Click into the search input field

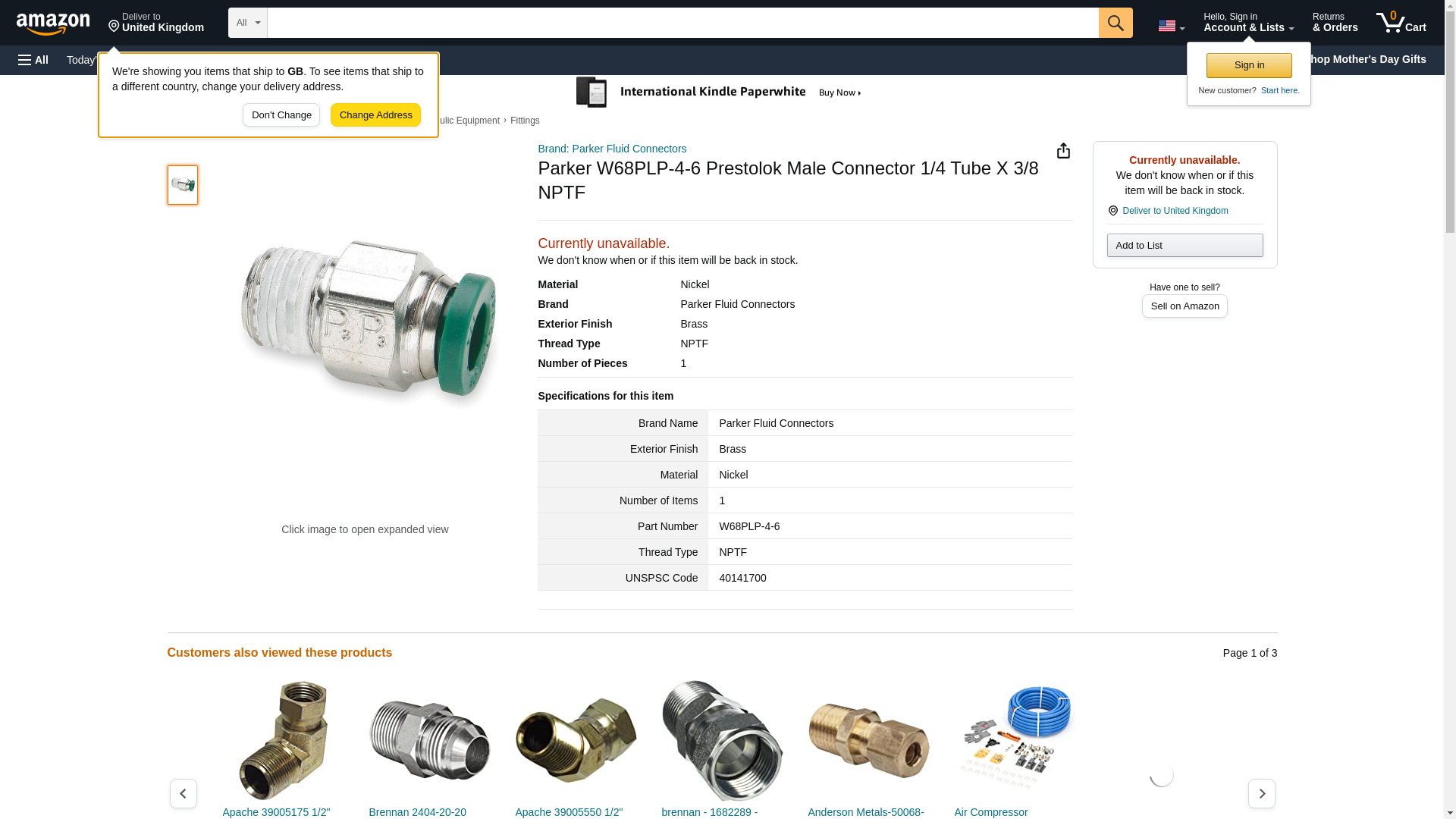pyautogui.click(x=682, y=23)
